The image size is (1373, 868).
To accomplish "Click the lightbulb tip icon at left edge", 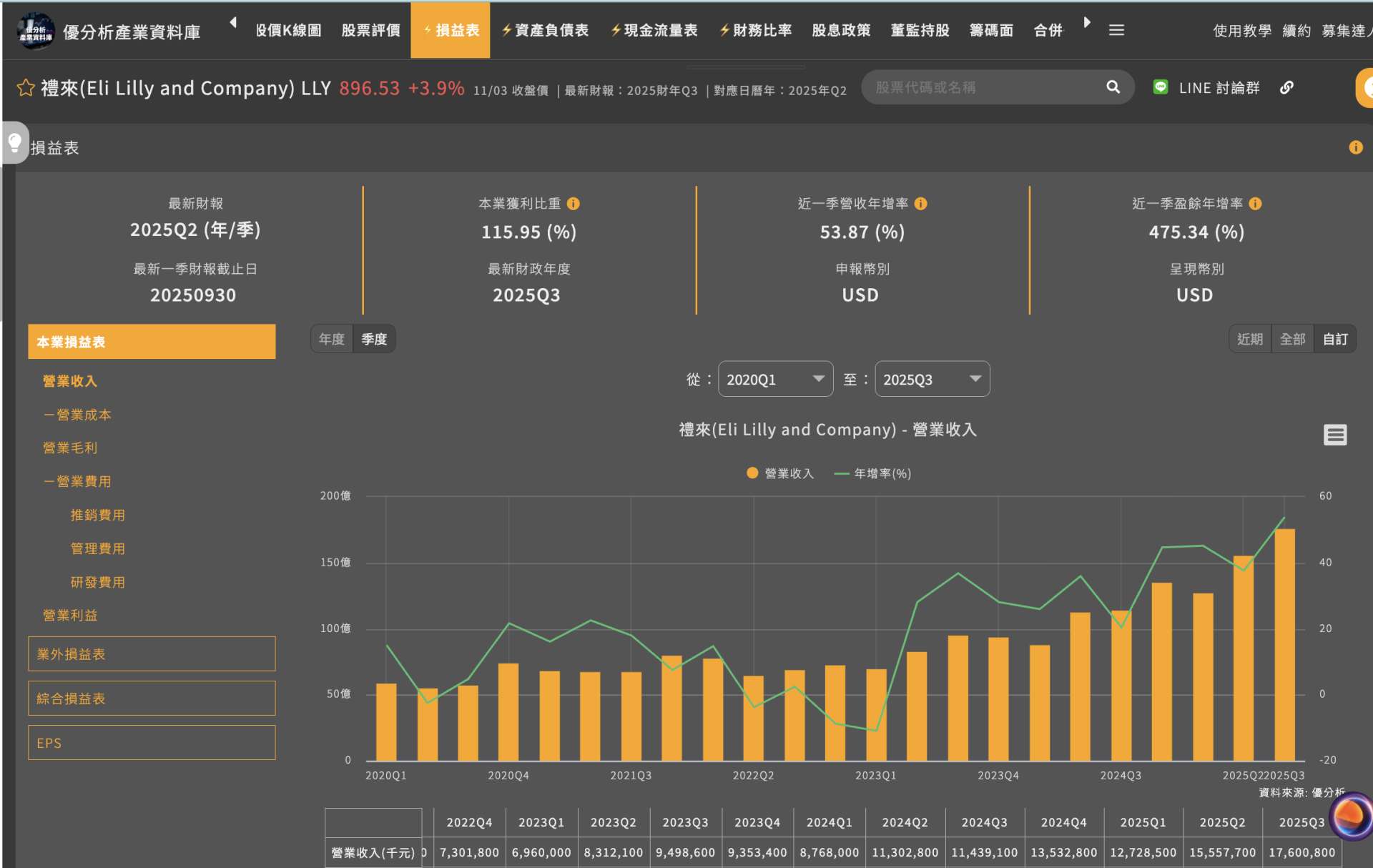I will coord(14,142).
